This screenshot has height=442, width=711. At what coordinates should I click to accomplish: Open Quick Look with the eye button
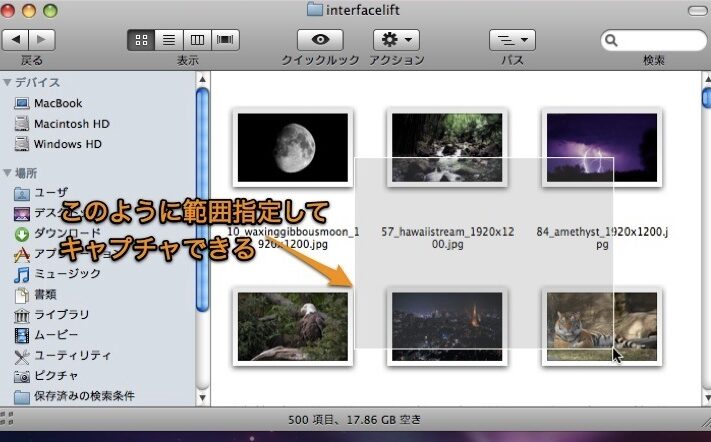pyautogui.click(x=320, y=40)
